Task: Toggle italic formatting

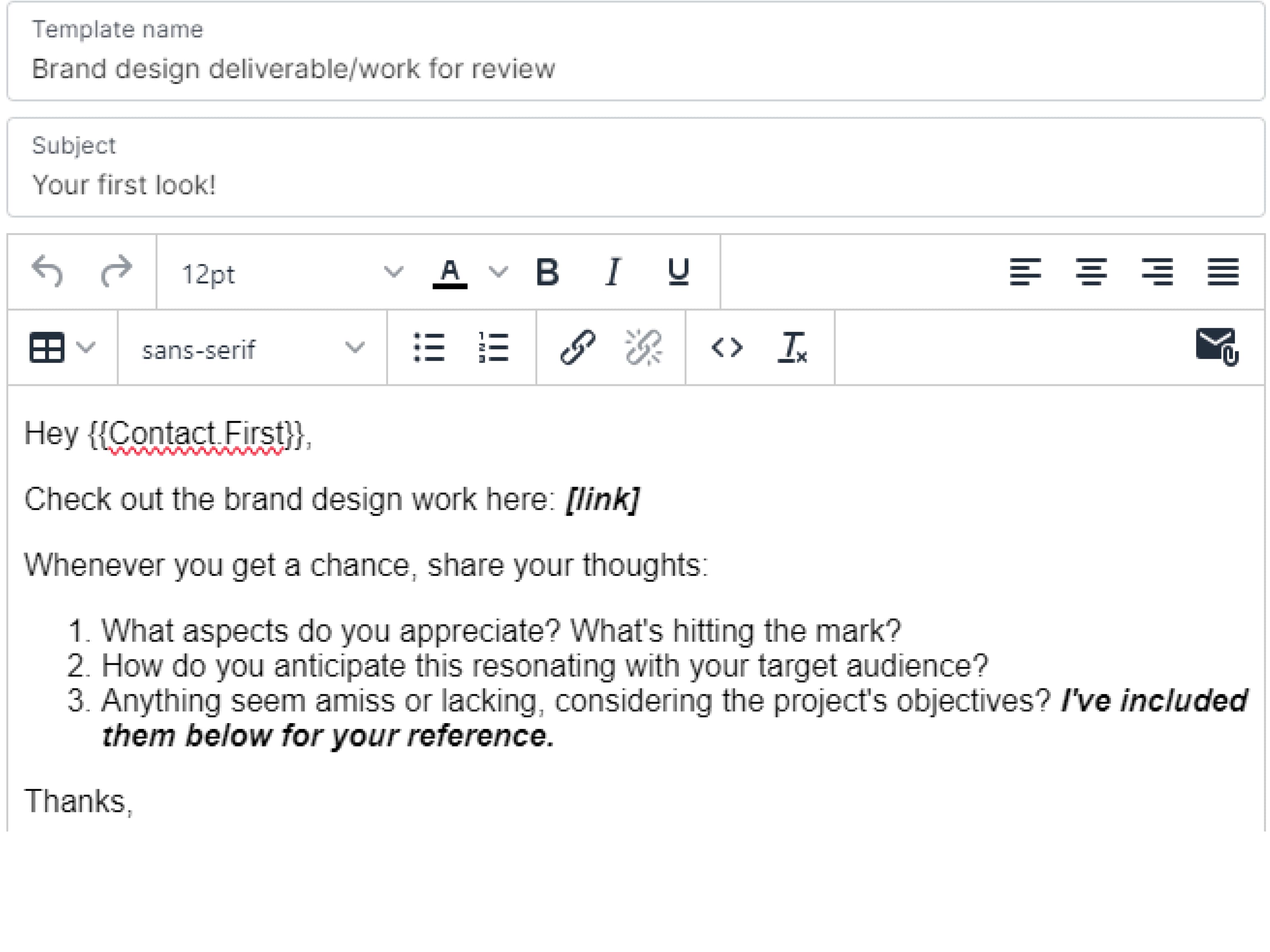Action: pos(613,271)
